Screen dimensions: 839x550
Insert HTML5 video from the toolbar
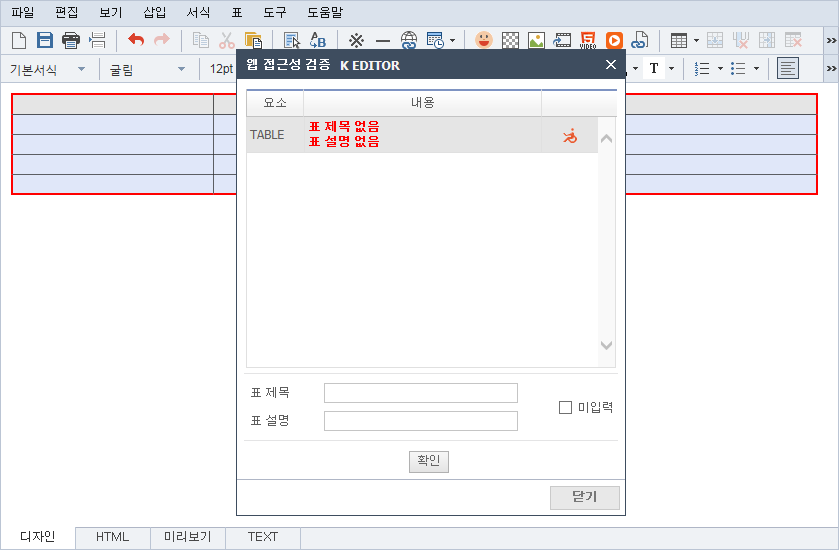pyautogui.click(x=588, y=41)
